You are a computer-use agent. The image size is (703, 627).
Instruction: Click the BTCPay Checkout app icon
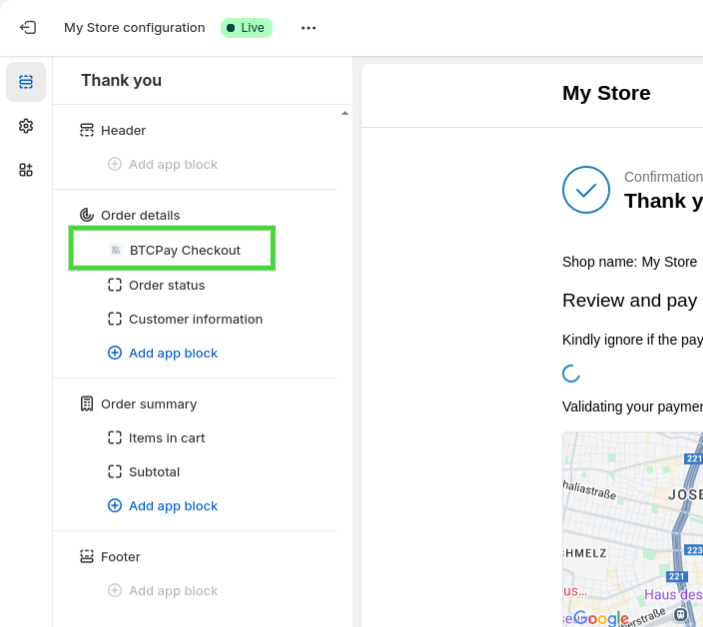click(x=116, y=250)
